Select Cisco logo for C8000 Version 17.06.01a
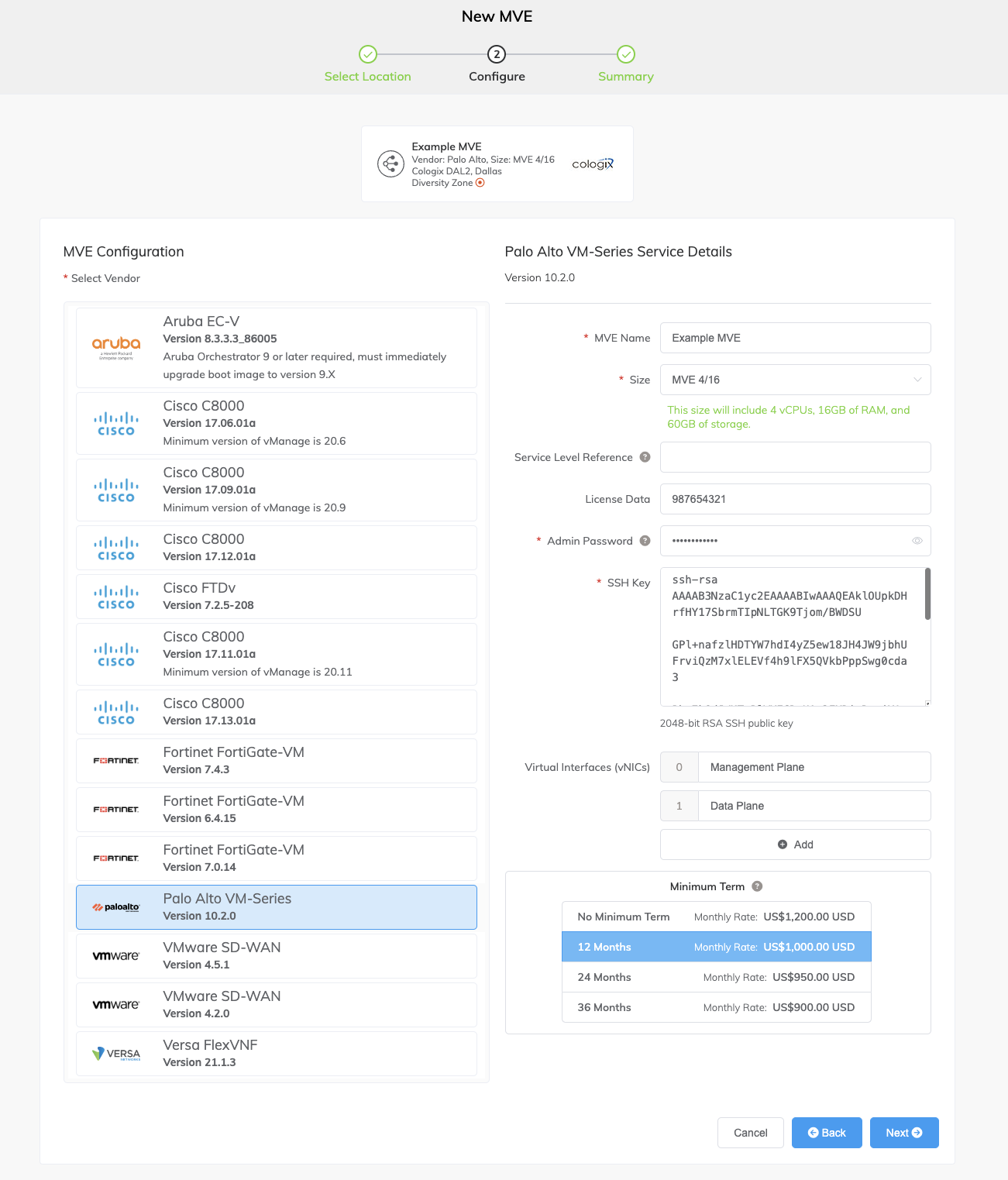 pyautogui.click(x=116, y=424)
